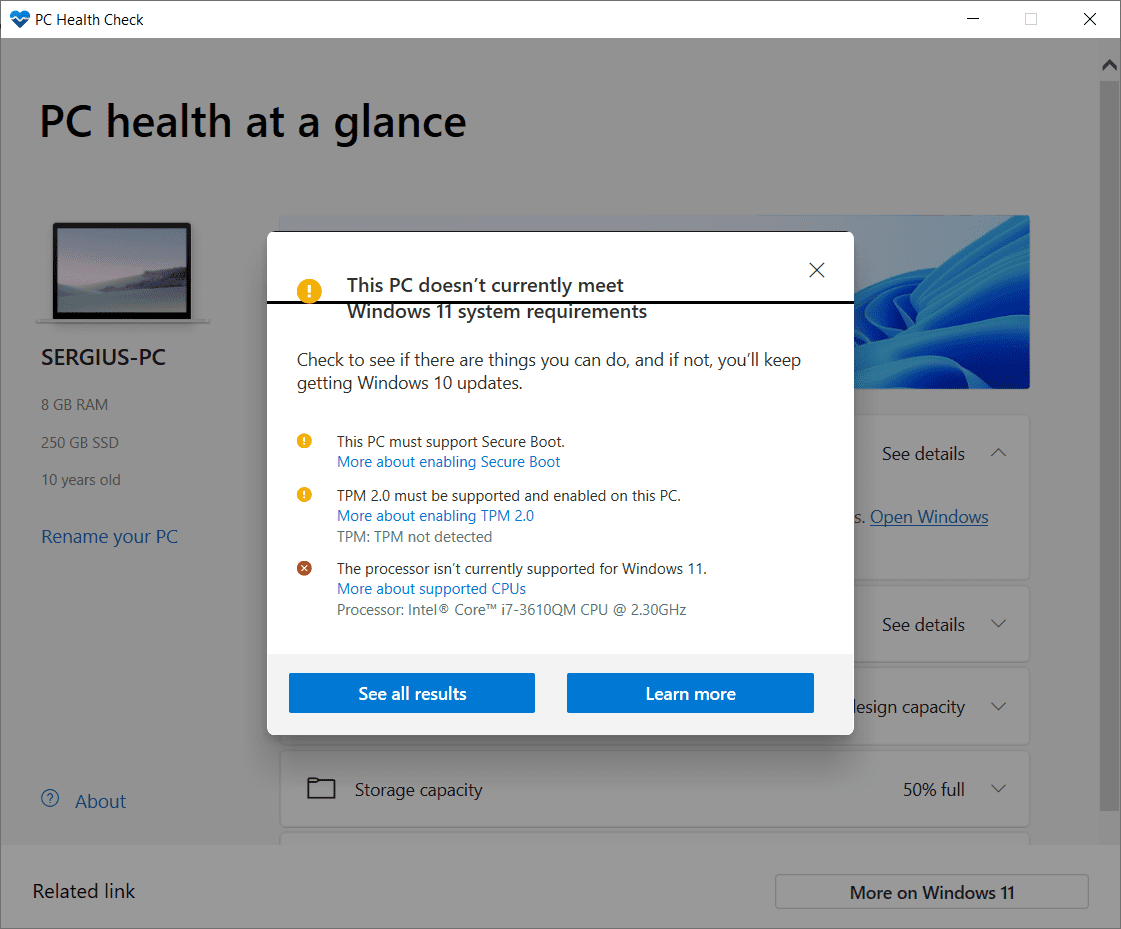Expand the design capacity chevron
The image size is (1121, 929).
click(x=999, y=707)
